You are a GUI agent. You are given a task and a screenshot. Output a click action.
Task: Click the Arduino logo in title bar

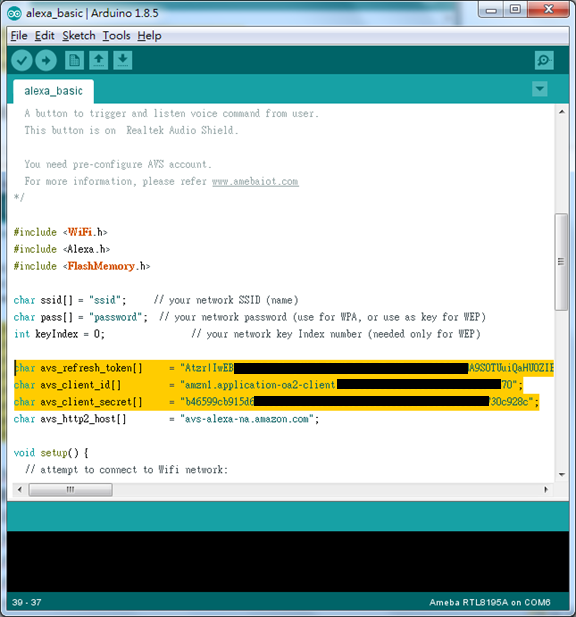coord(15,13)
